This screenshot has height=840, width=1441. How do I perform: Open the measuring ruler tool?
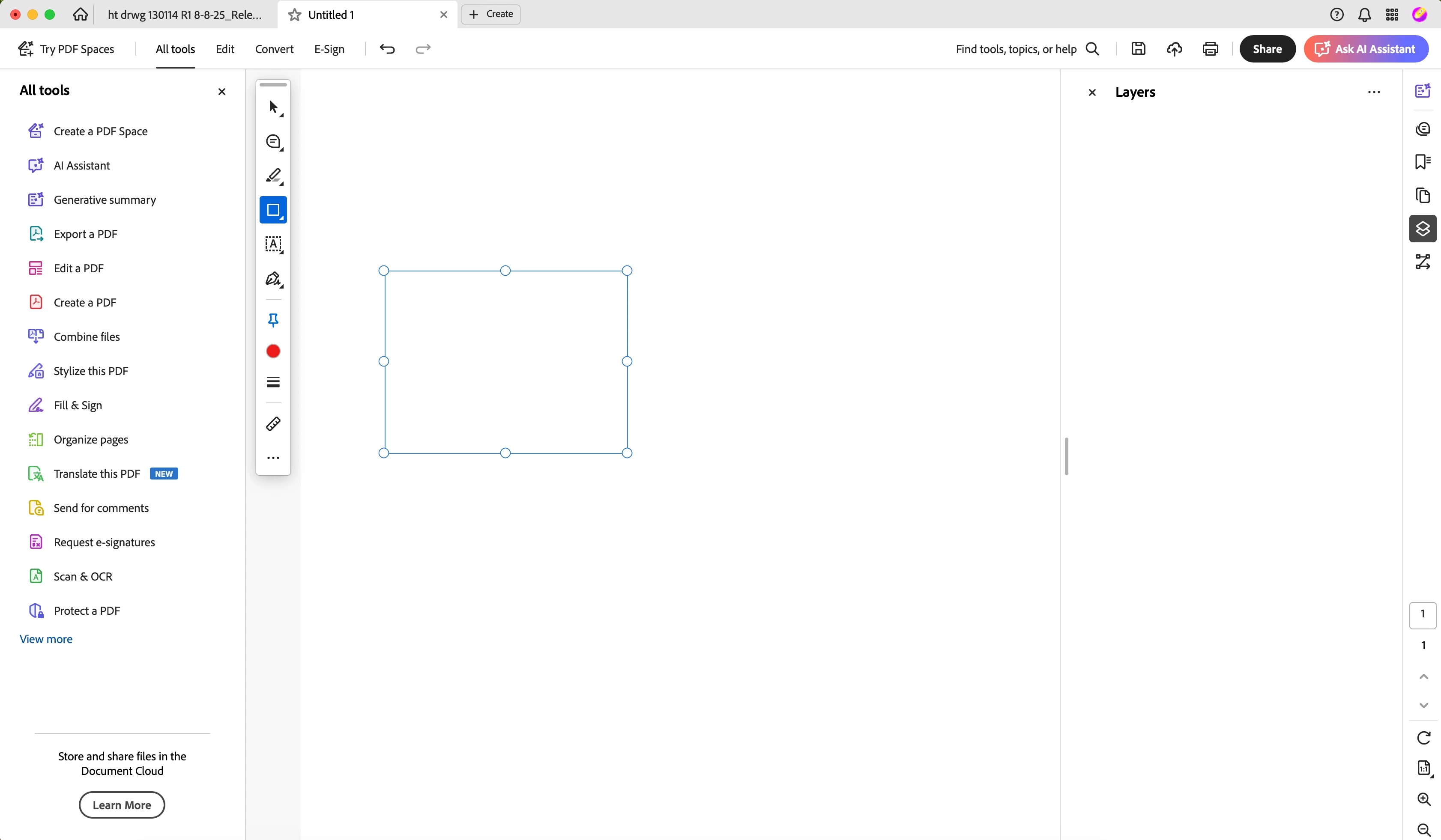pos(273,424)
